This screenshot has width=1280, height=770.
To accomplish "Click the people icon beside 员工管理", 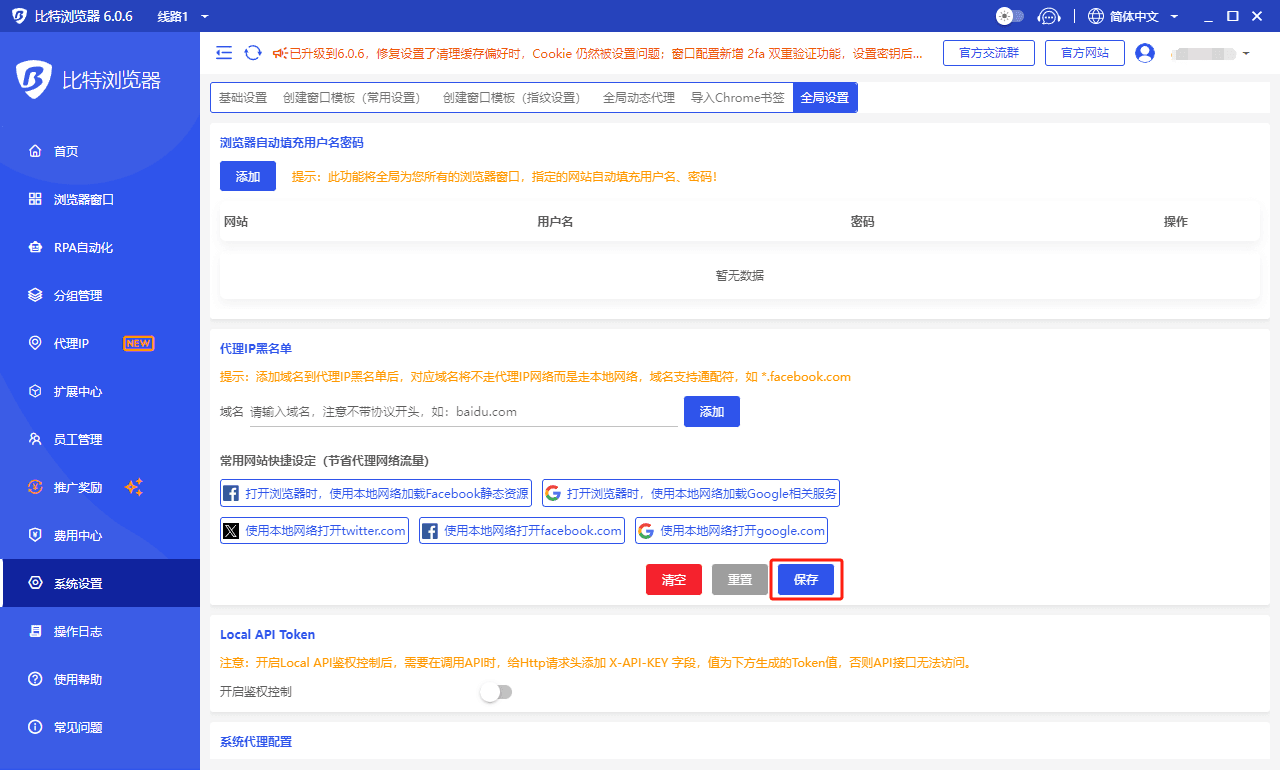I will [x=35, y=439].
